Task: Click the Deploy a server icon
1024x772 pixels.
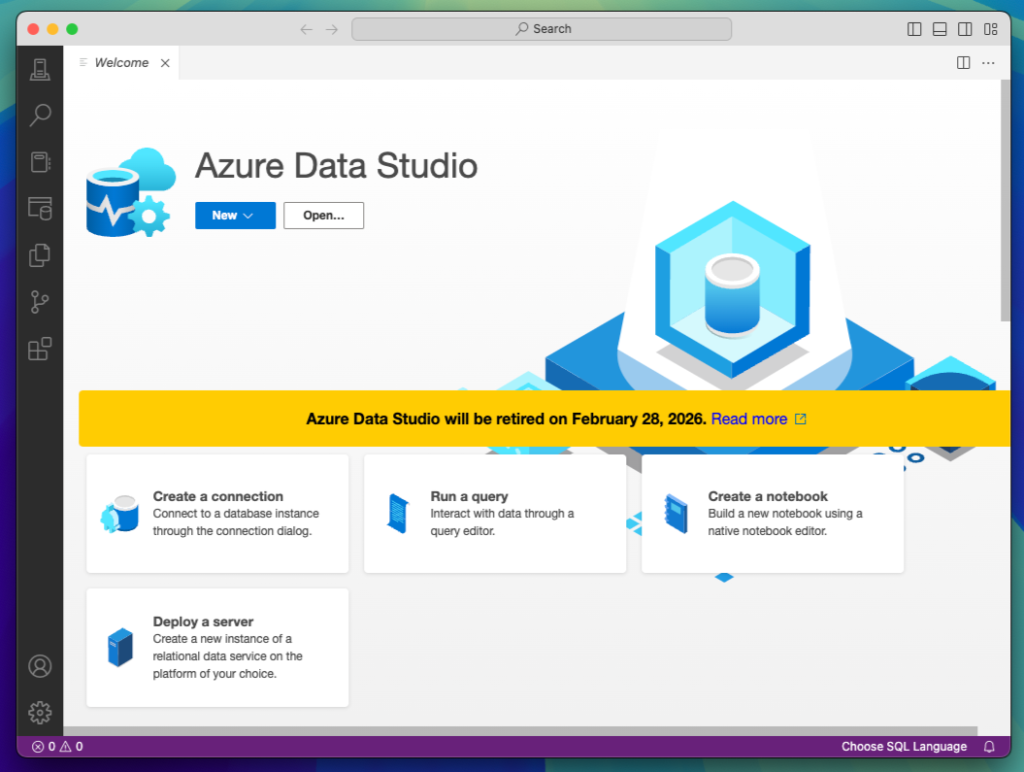Action: (120, 647)
